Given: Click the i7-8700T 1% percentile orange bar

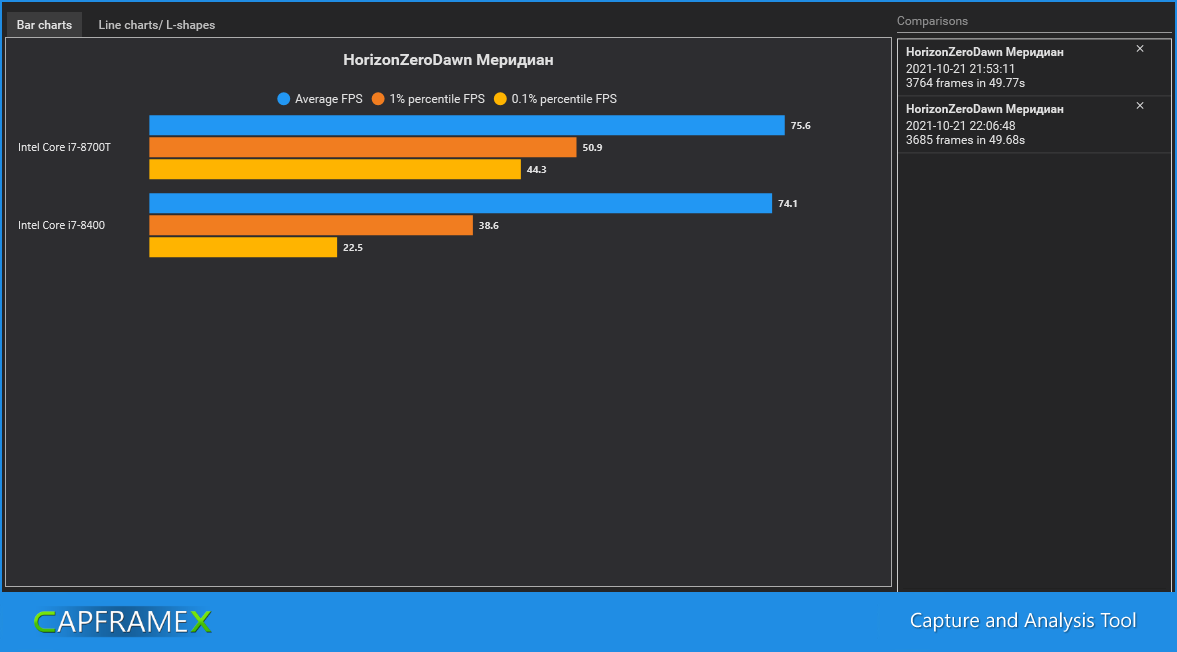Looking at the screenshot, I should pos(363,147).
